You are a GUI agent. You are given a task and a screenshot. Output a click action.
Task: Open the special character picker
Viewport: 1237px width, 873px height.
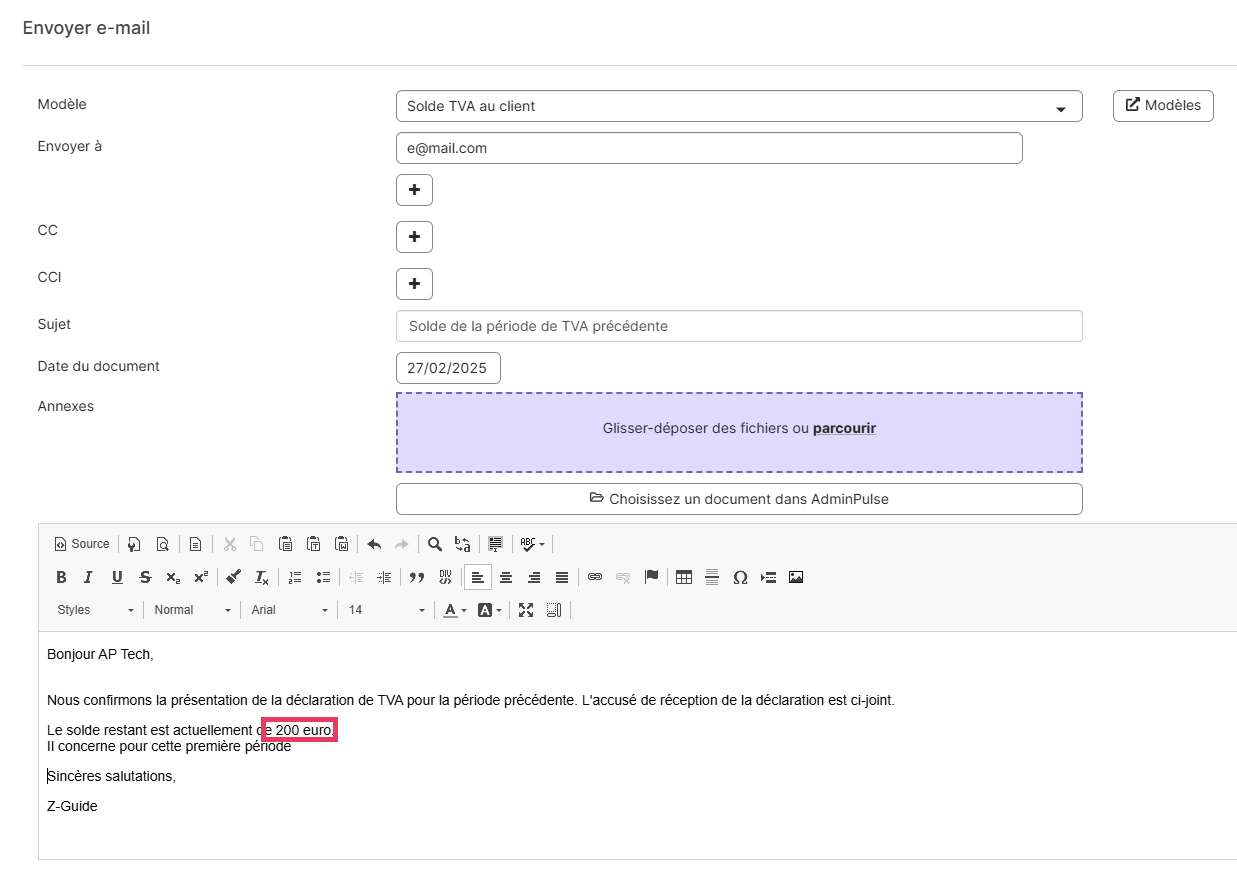(740, 577)
